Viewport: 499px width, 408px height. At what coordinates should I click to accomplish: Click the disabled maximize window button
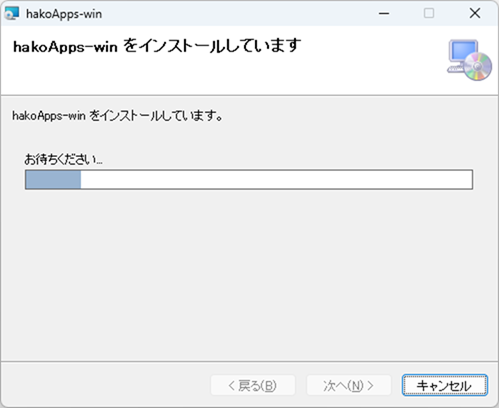[x=429, y=13]
